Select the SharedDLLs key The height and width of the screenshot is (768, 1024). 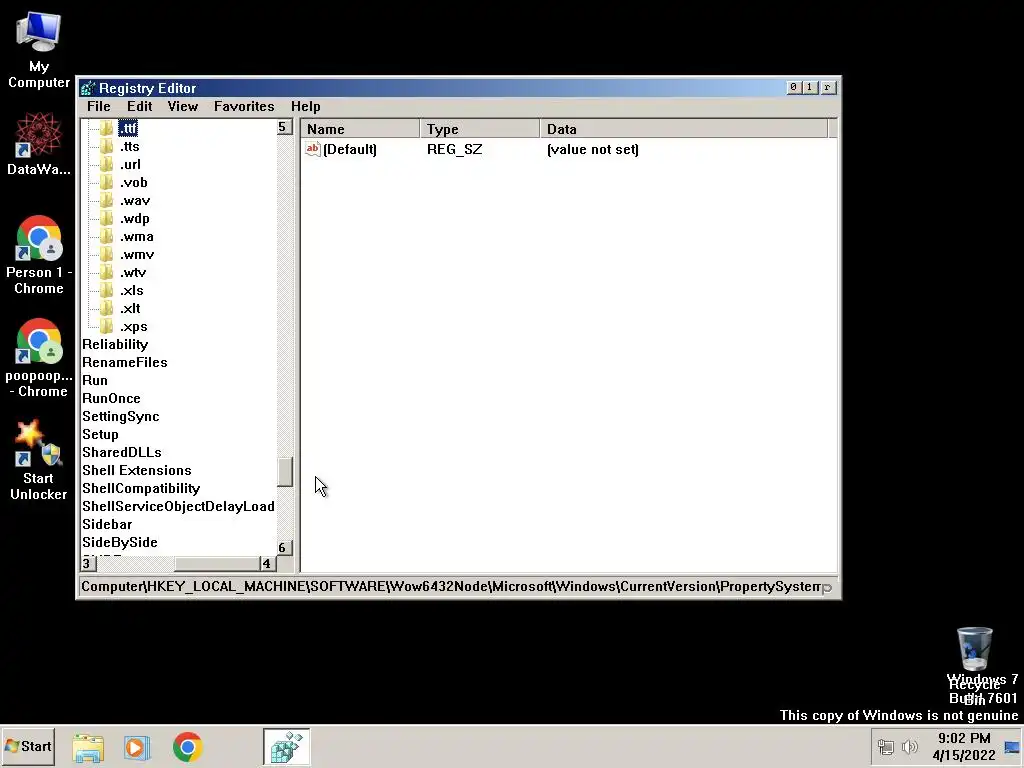[x=121, y=452]
